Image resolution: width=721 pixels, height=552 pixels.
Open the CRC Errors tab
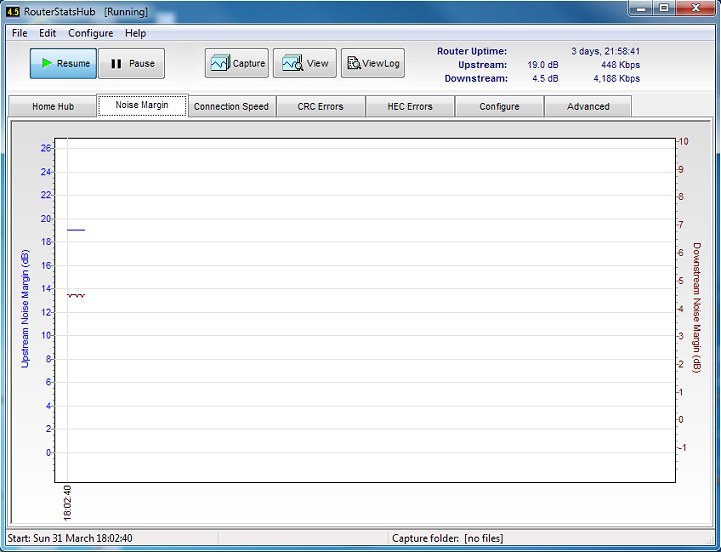point(320,107)
